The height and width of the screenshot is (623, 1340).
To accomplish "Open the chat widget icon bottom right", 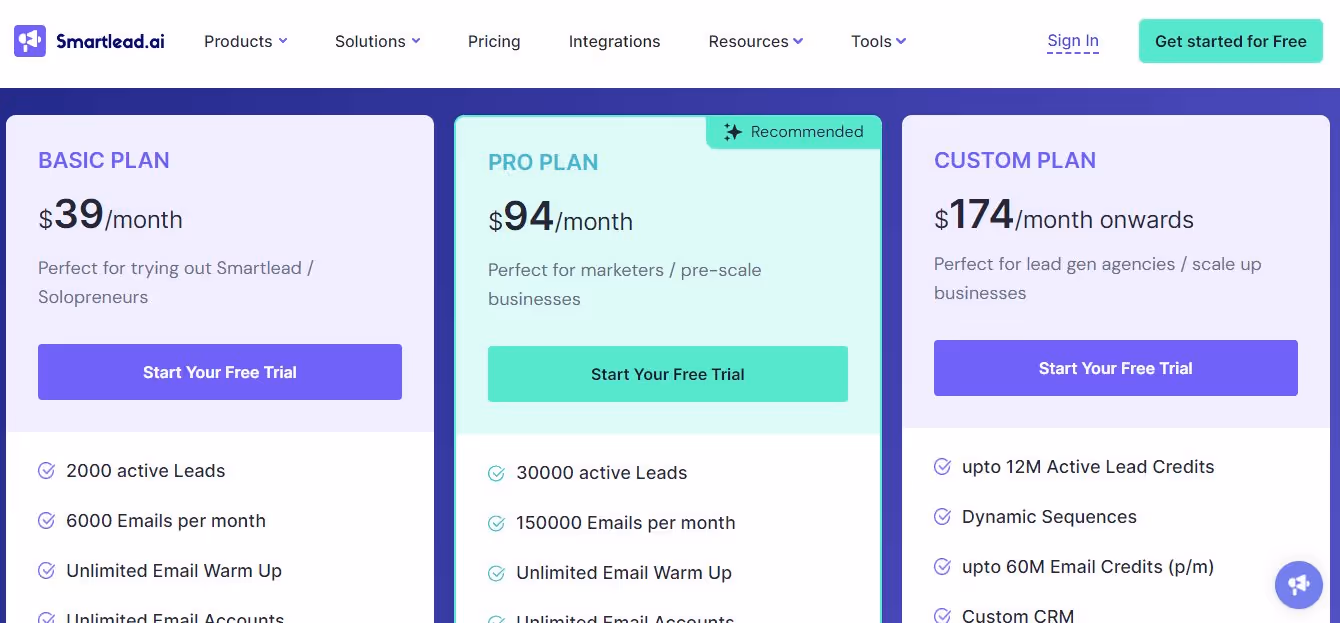I will pyautogui.click(x=1298, y=584).
